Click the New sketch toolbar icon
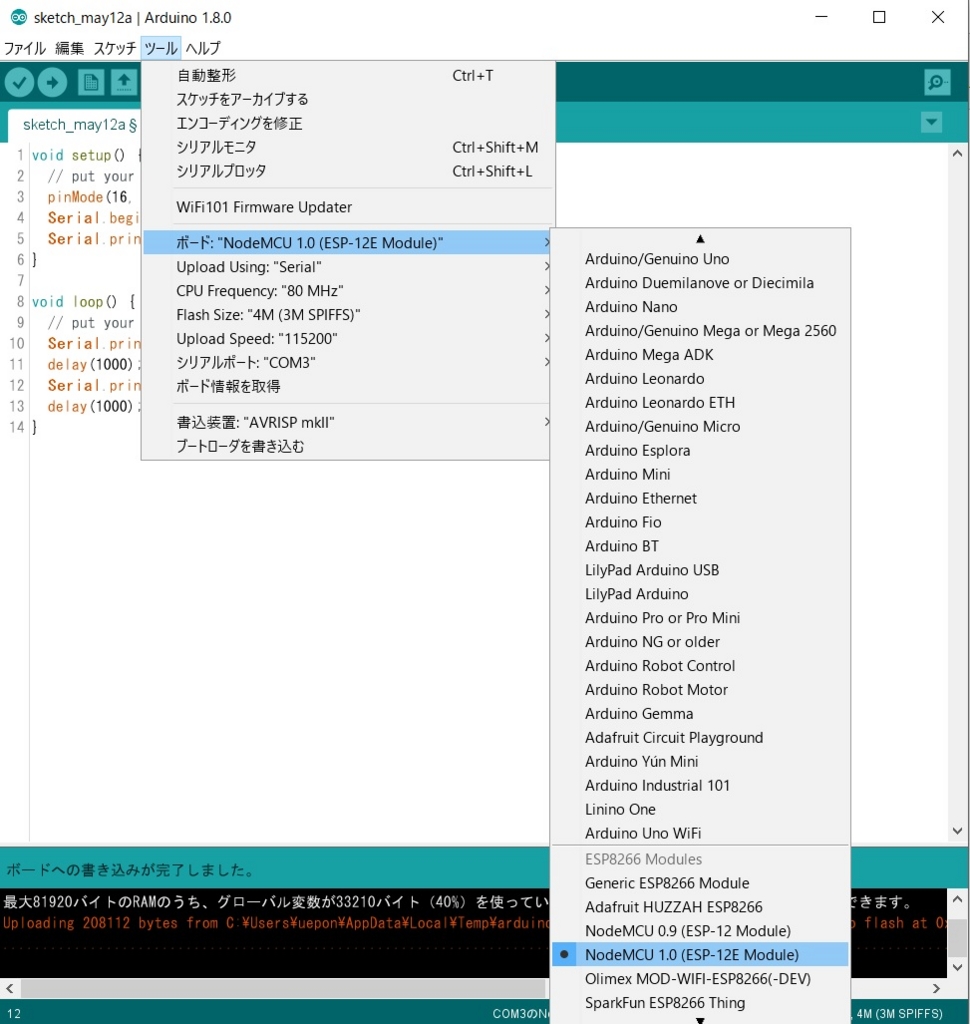The image size is (970, 1024). point(91,82)
